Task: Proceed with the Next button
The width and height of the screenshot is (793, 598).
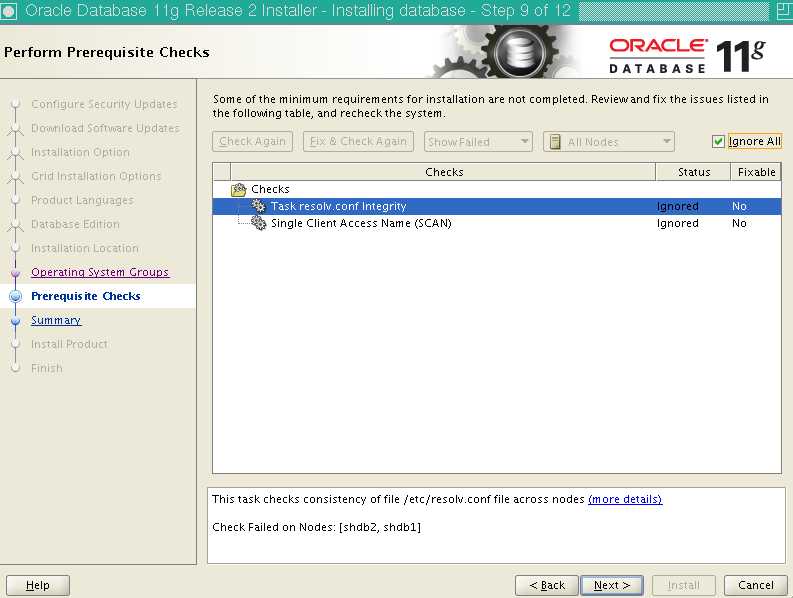Action: 612,585
